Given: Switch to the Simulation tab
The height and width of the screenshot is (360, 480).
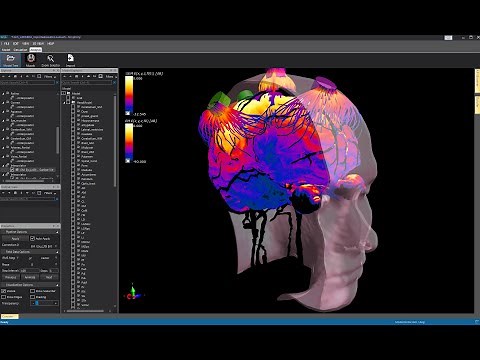Looking at the screenshot, I should point(20,50).
